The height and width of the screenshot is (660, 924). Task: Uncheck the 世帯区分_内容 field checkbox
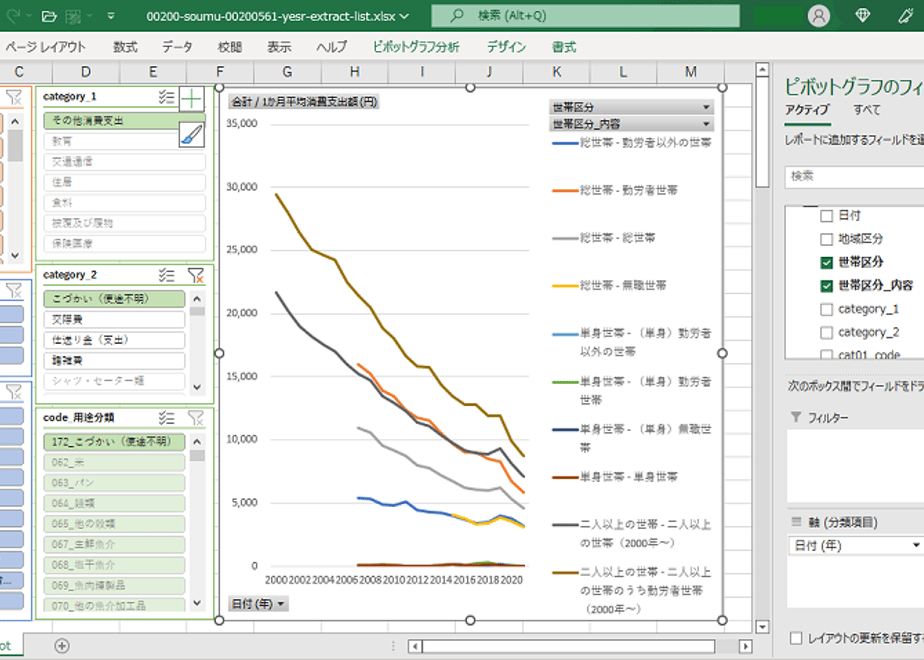826,286
